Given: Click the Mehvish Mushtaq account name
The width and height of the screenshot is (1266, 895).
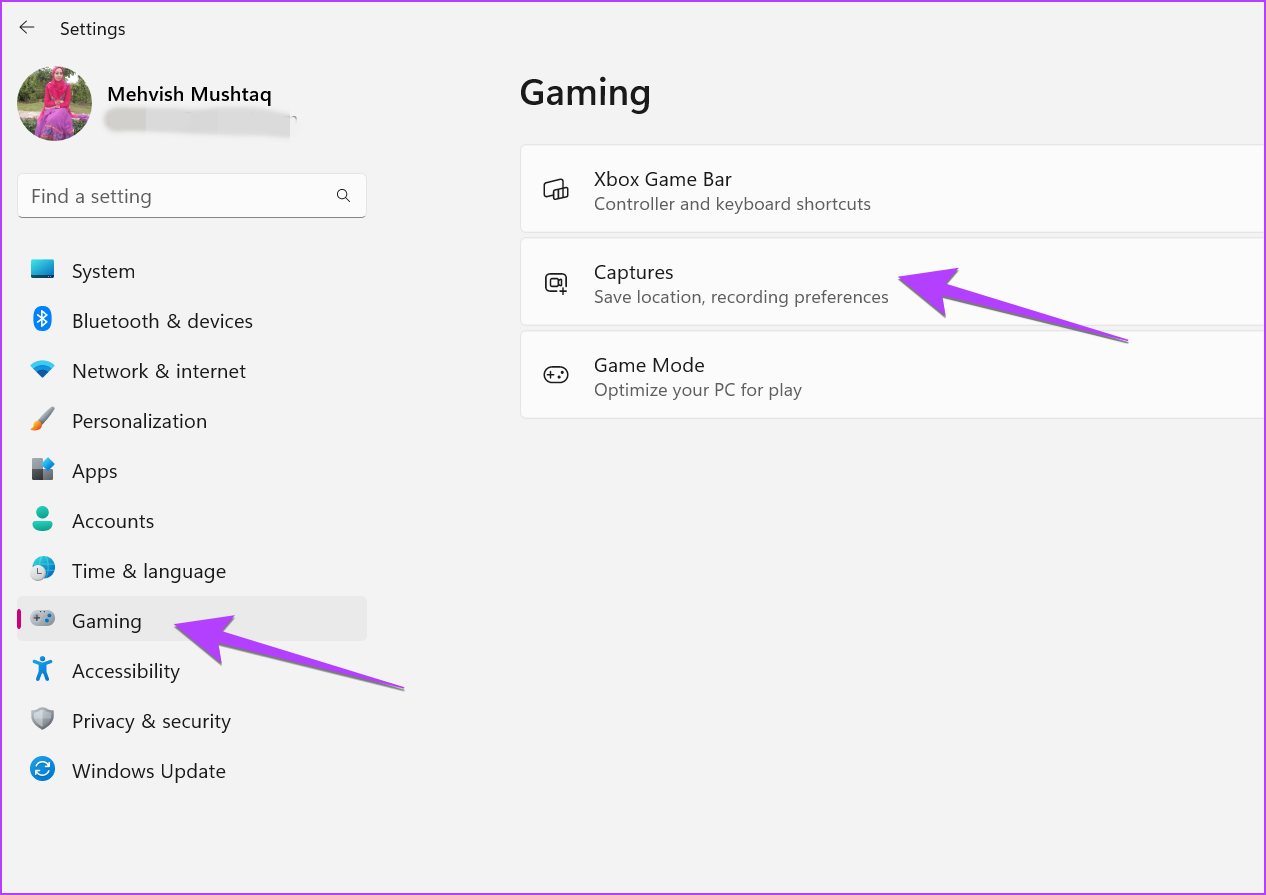Looking at the screenshot, I should click(189, 94).
